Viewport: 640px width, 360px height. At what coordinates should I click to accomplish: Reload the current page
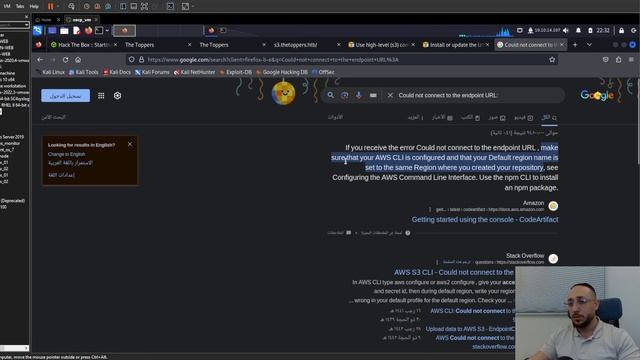tap(65, 60)
